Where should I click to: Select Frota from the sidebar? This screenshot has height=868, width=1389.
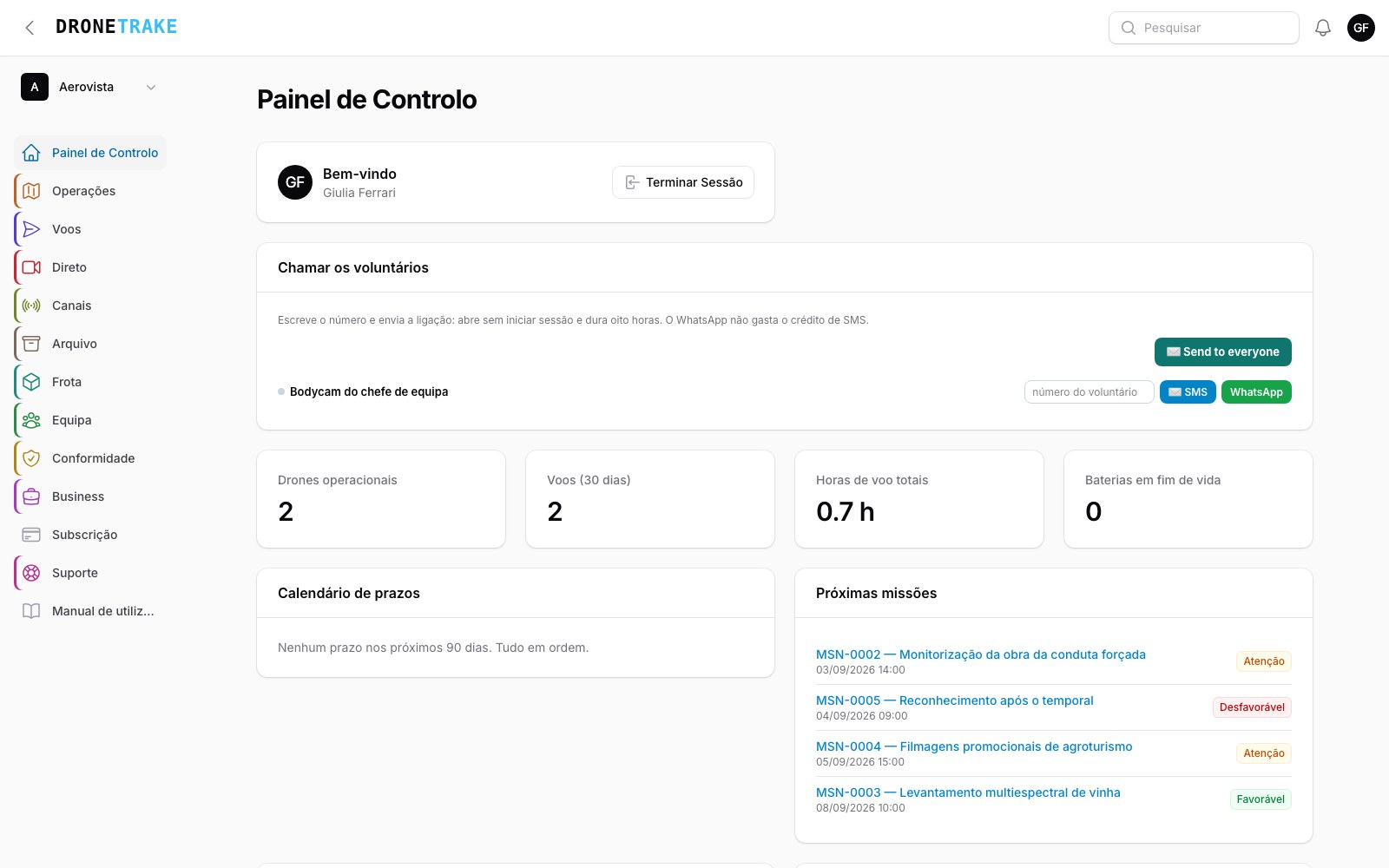[90, 382]
